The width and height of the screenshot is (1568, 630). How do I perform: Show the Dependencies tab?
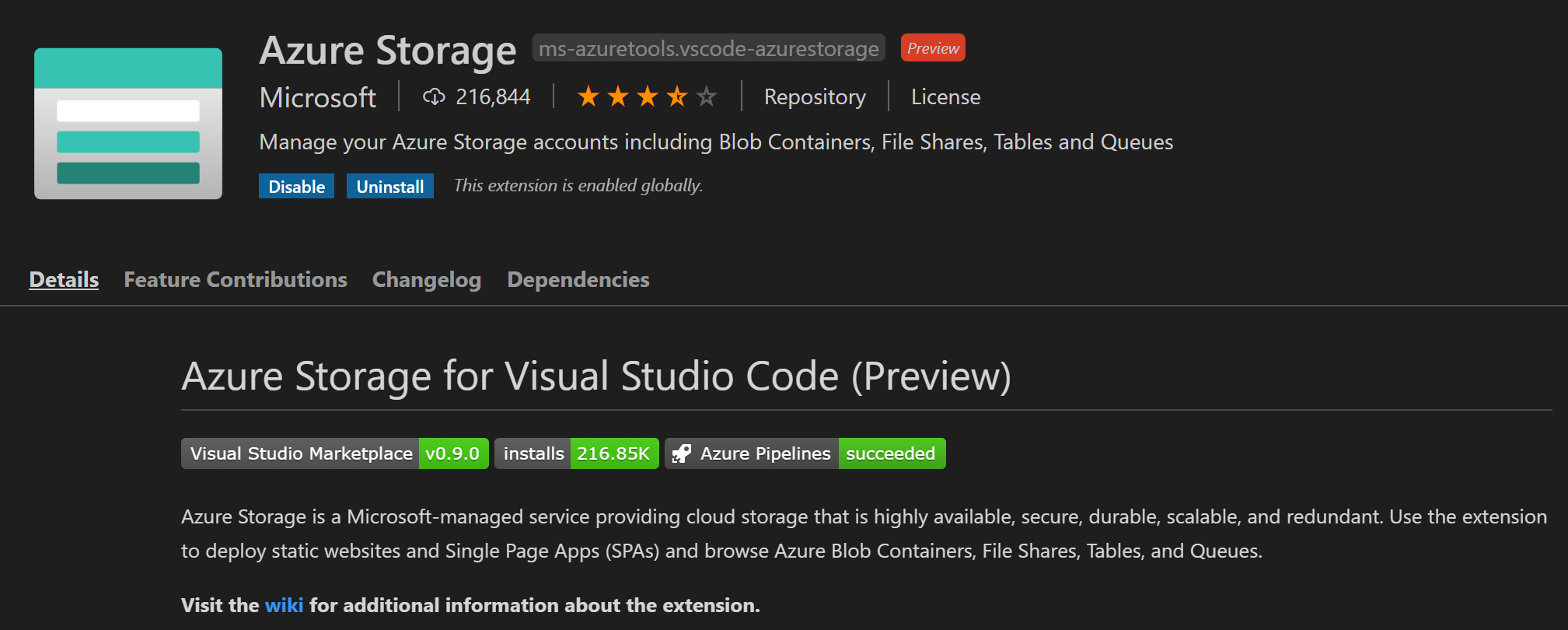point(578,279)
